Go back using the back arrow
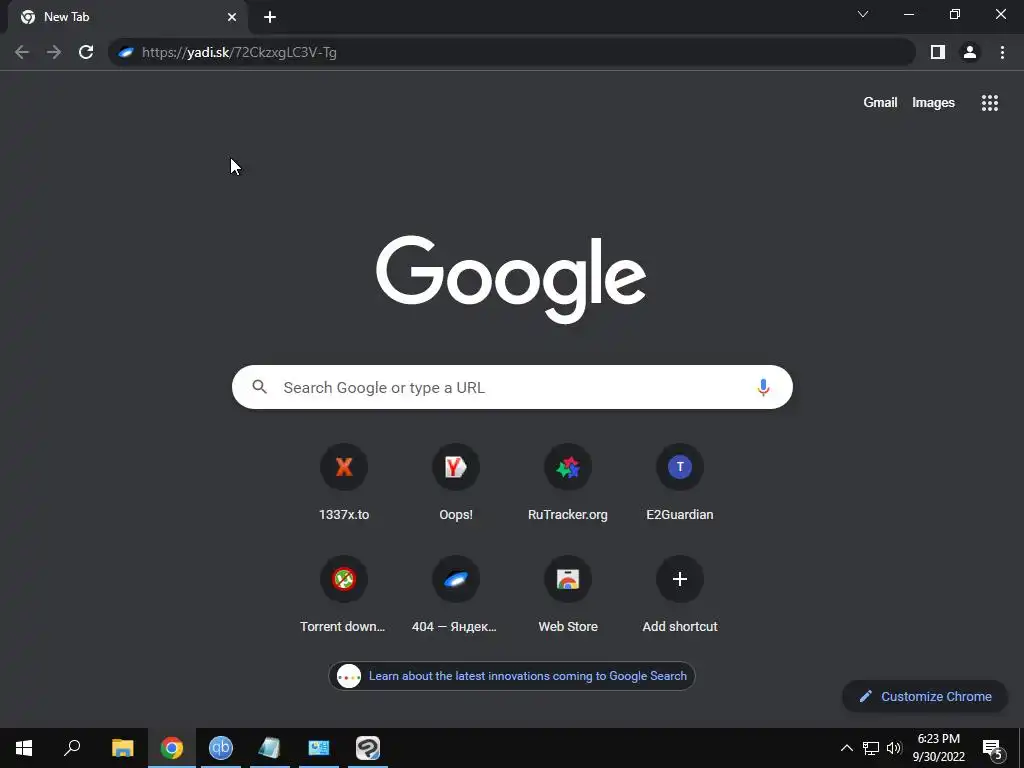The height and width of the screenshot is (768, 1024). pos(22,52)
